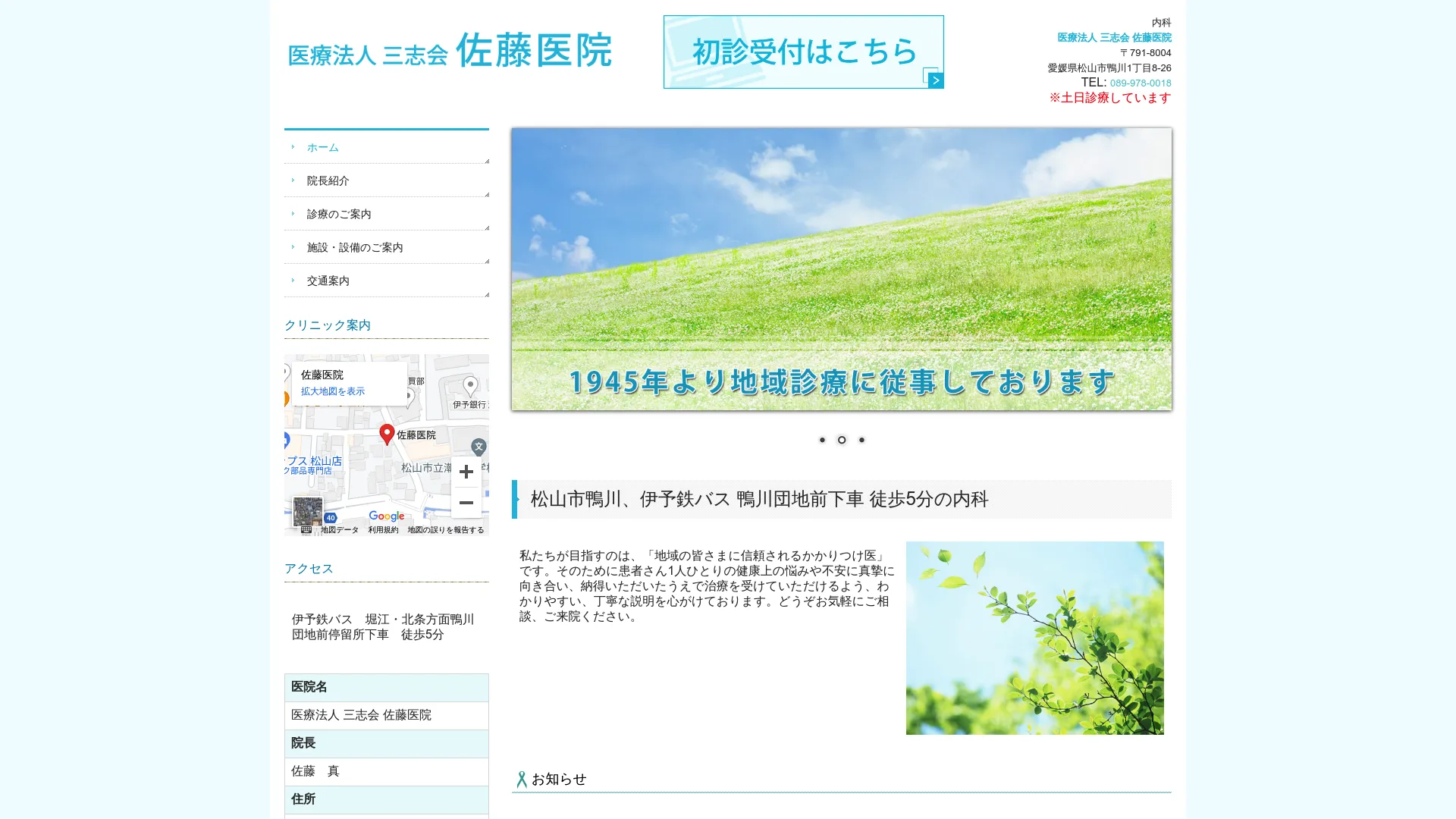Open the 施設・設備のご案内 menu item
The width and height of the screenshot is (1456, 819).
[x=386, y=247]
